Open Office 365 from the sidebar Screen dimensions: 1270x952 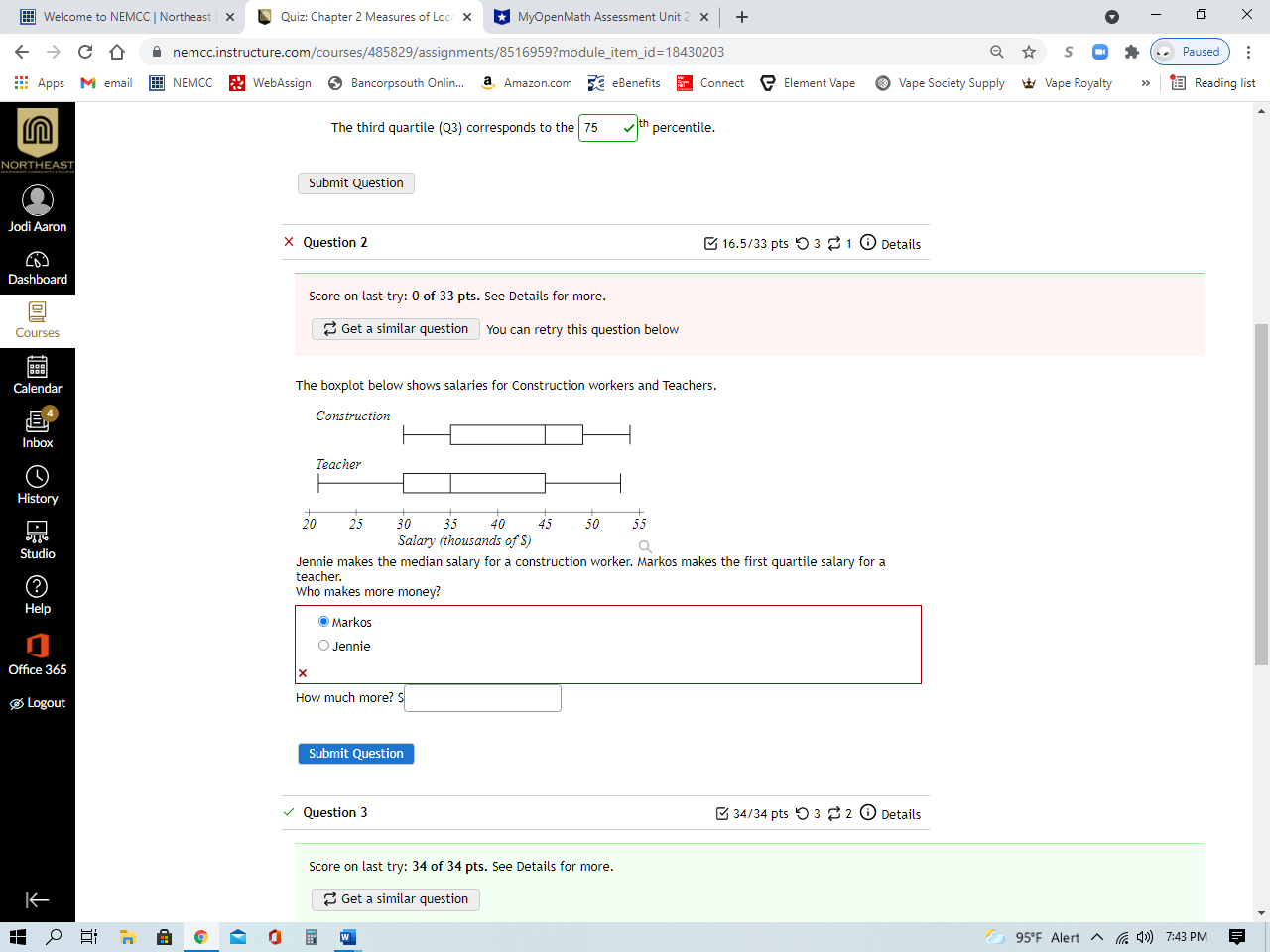38,657
